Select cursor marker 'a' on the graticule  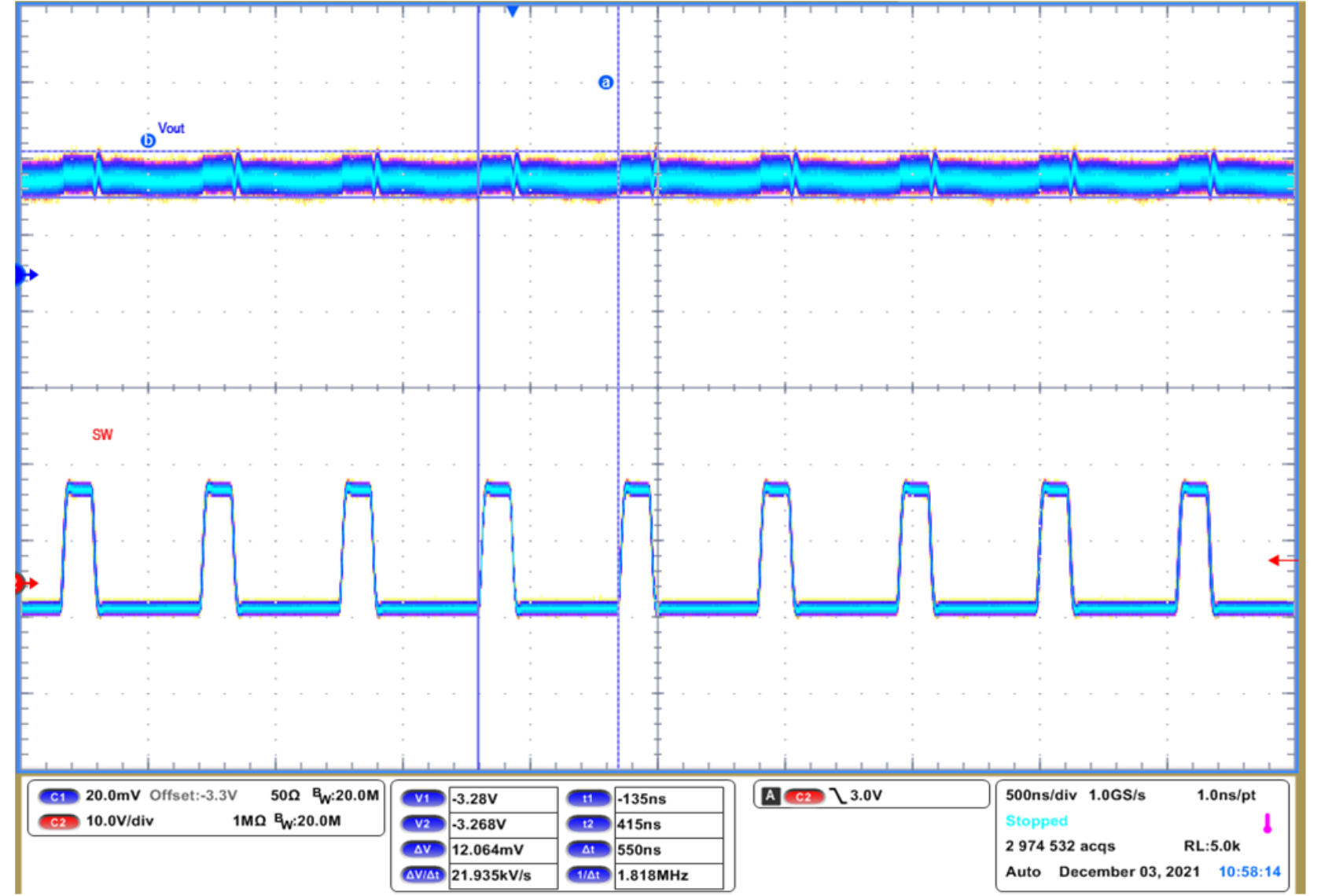[605, 83]
